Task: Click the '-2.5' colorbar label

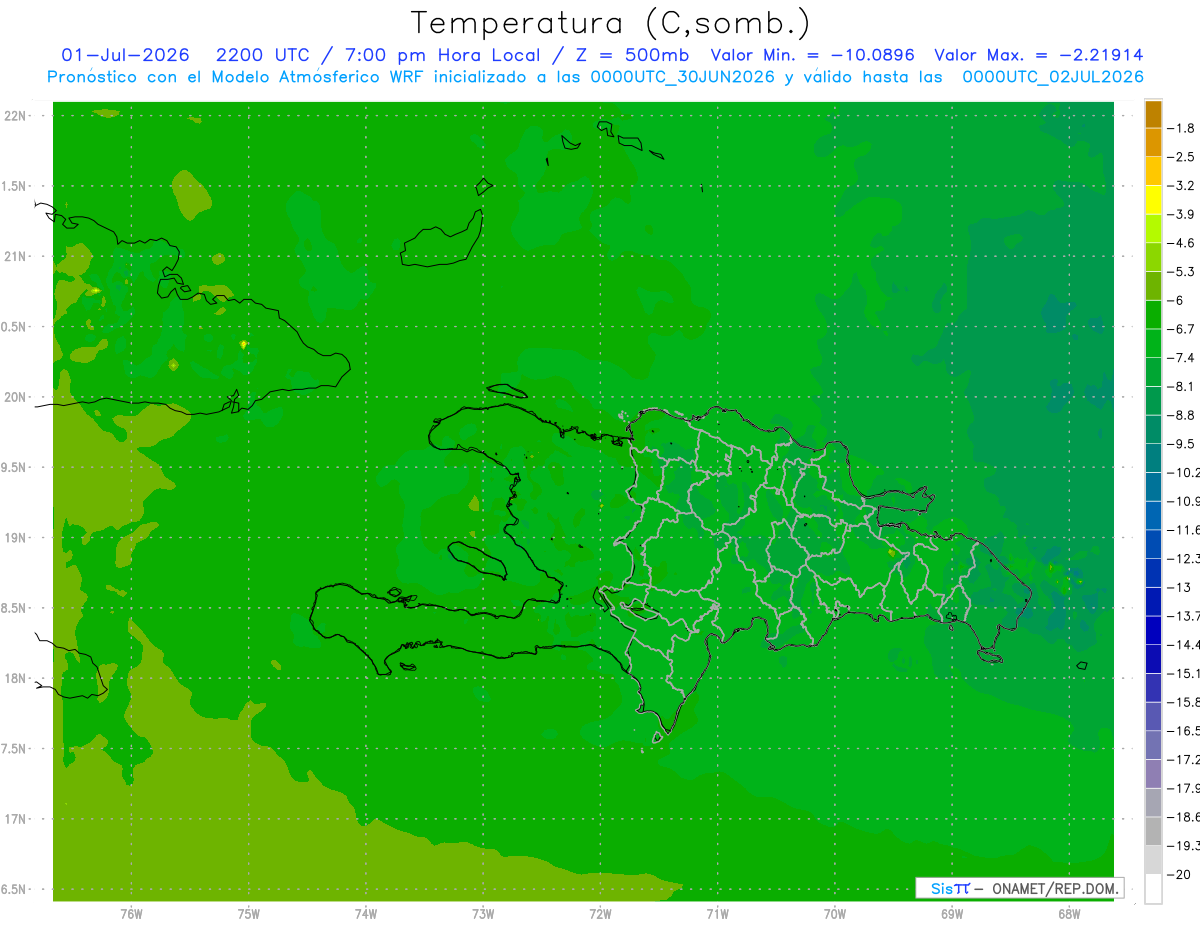Action: tap(1181, 157)
